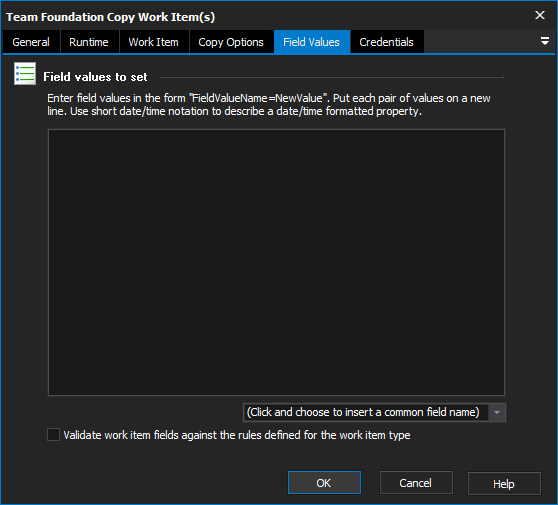The height and width of the screenshot is (505, 558).
Task: Click the dialog title bar text
Action: click(111, 17)
